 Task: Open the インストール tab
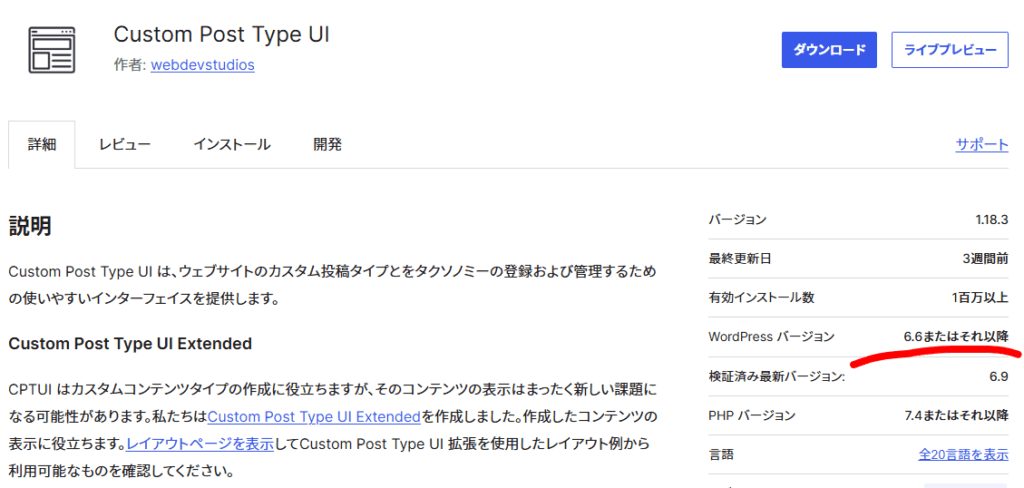point(232,144)
